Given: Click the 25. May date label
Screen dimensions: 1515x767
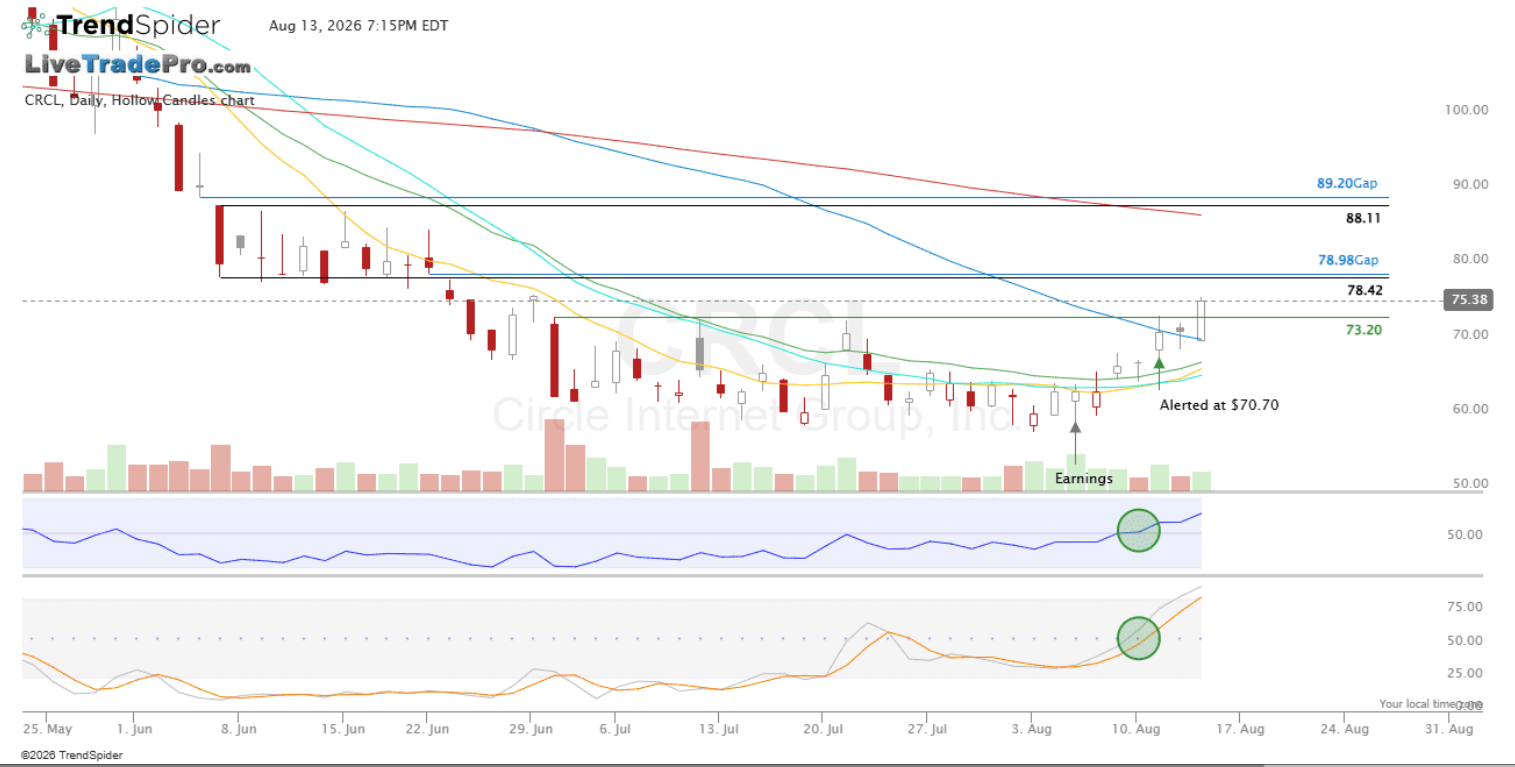Looking at the screenshot, I should coord(47,731).
